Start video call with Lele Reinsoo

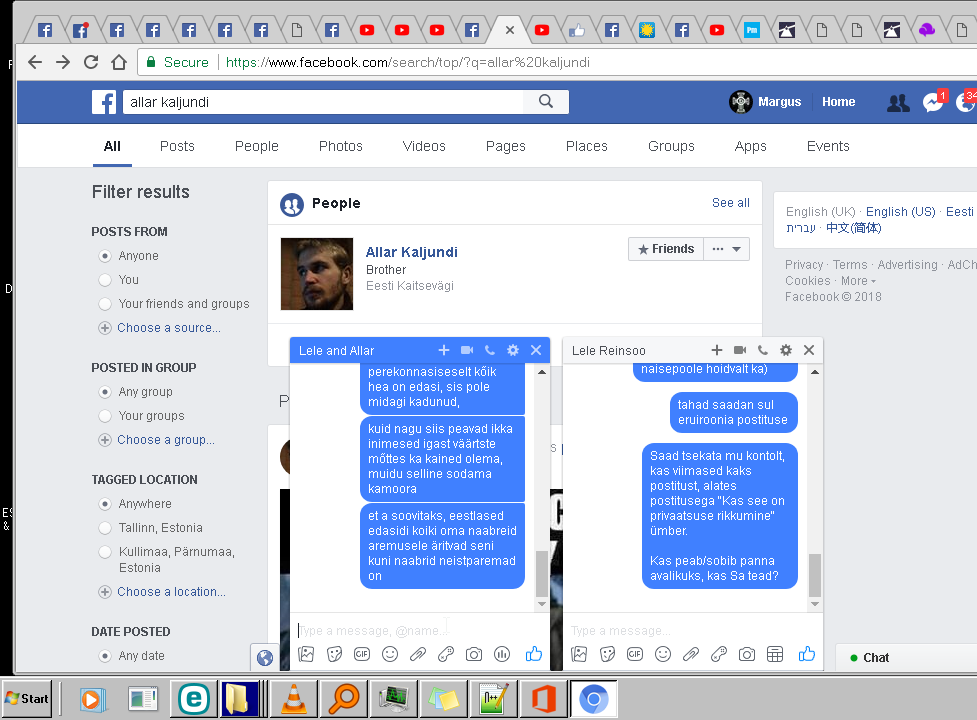tap(740, 350)
